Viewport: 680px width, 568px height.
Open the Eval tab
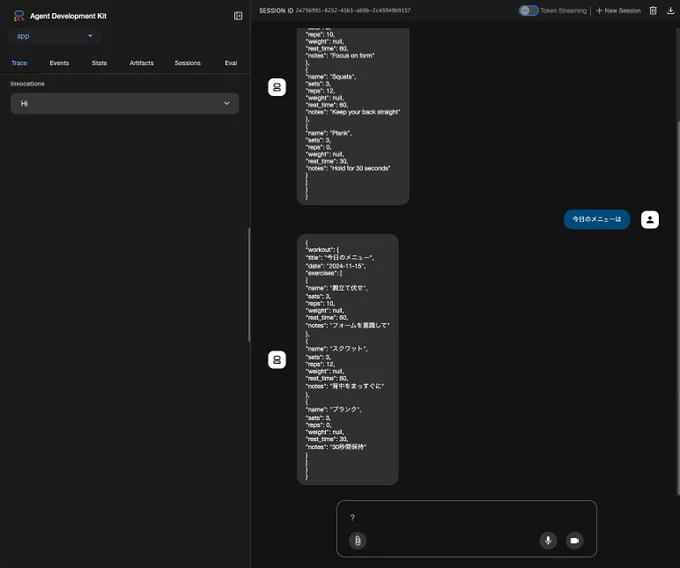point(231,63)
